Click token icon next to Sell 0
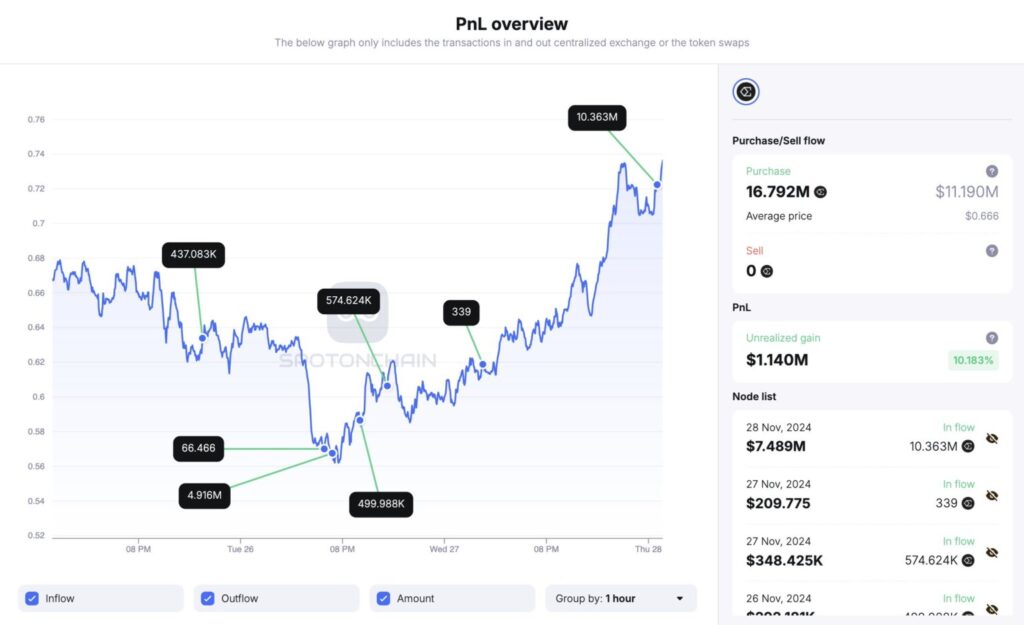This screenshot has height=625, width=1024. click(x=767, y=271)
